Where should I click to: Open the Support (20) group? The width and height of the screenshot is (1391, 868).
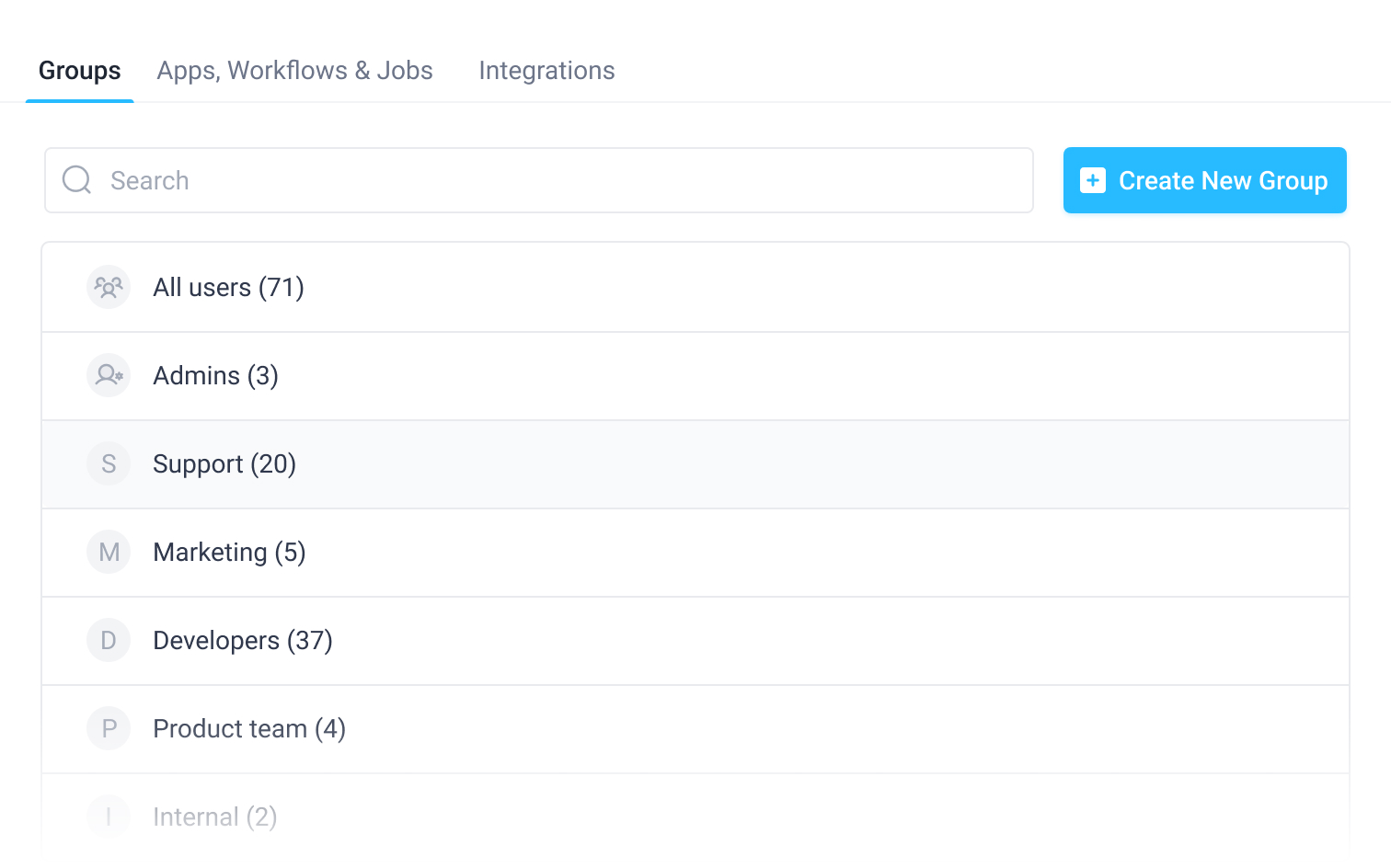click(x=224, y=463)
